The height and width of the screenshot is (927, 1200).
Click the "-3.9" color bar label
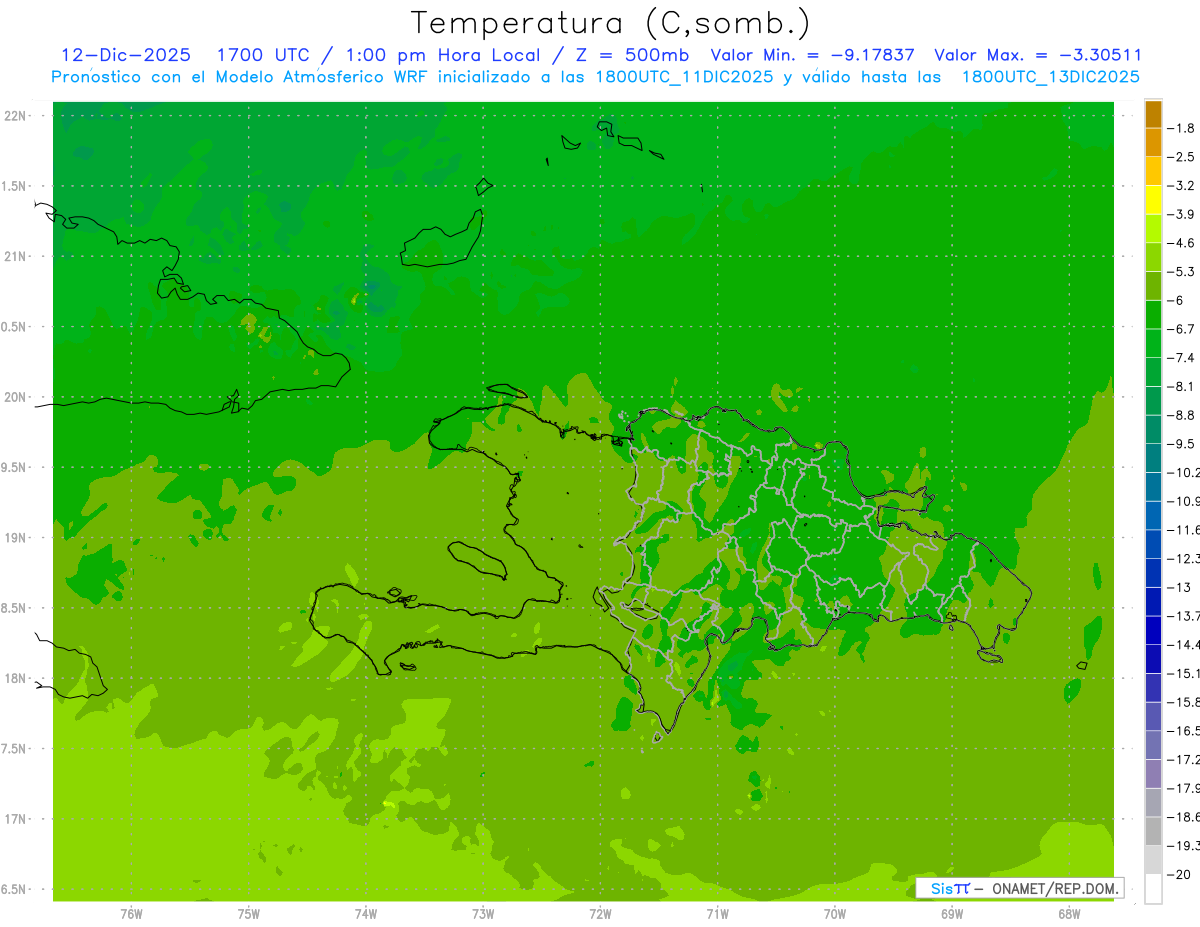(x=1181, y=214)
